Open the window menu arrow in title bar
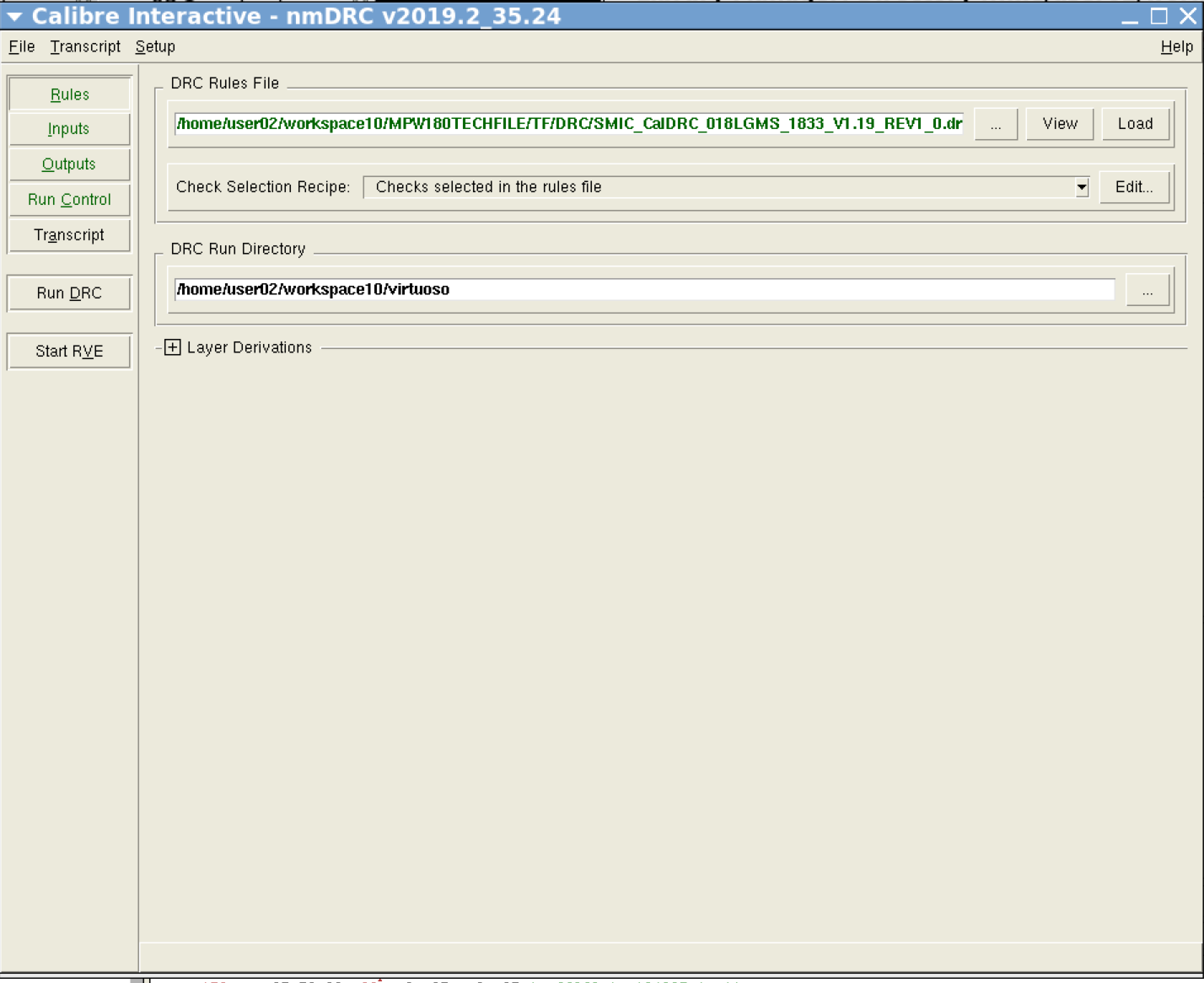This screenshot has height=983, width=1204. (14, 16)
